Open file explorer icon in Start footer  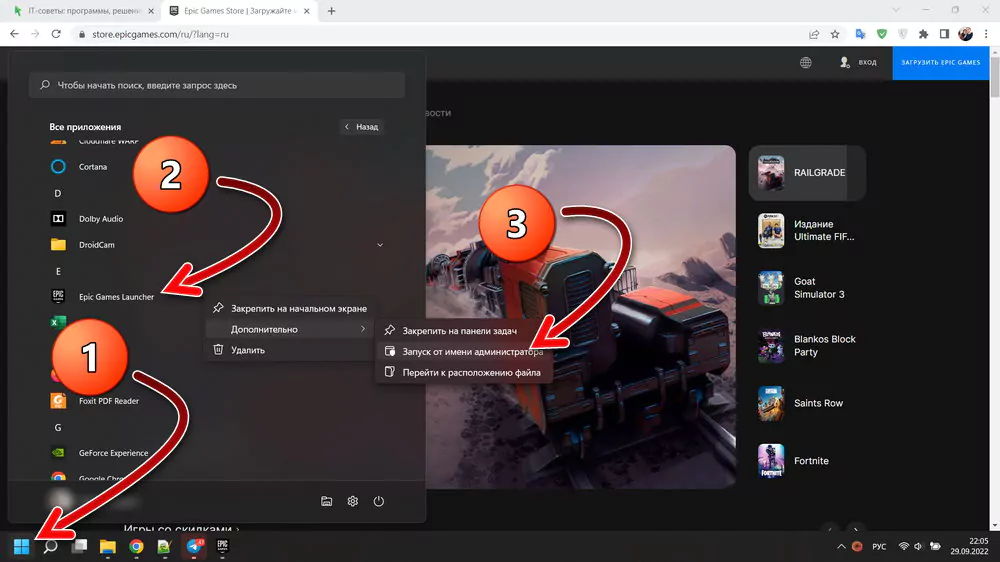(327, 501)
